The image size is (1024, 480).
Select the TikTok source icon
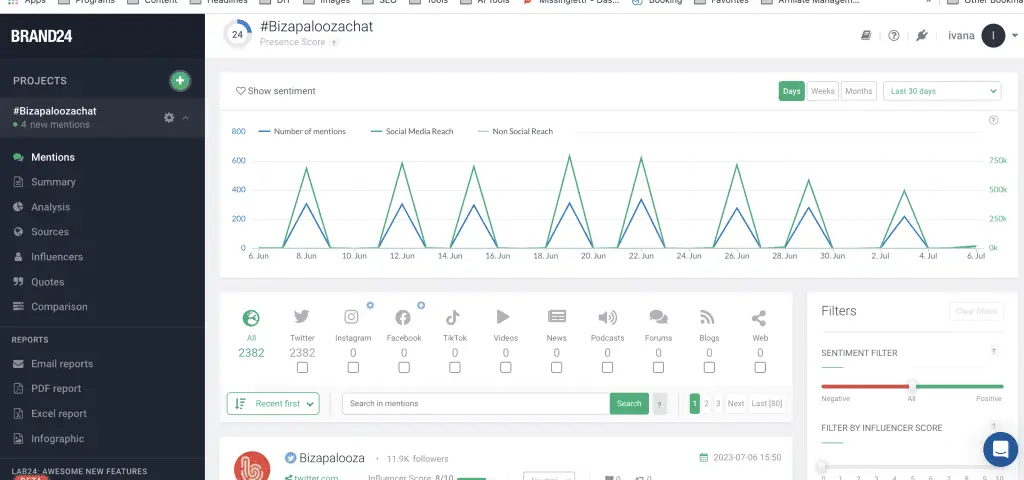tap(453, 317)
